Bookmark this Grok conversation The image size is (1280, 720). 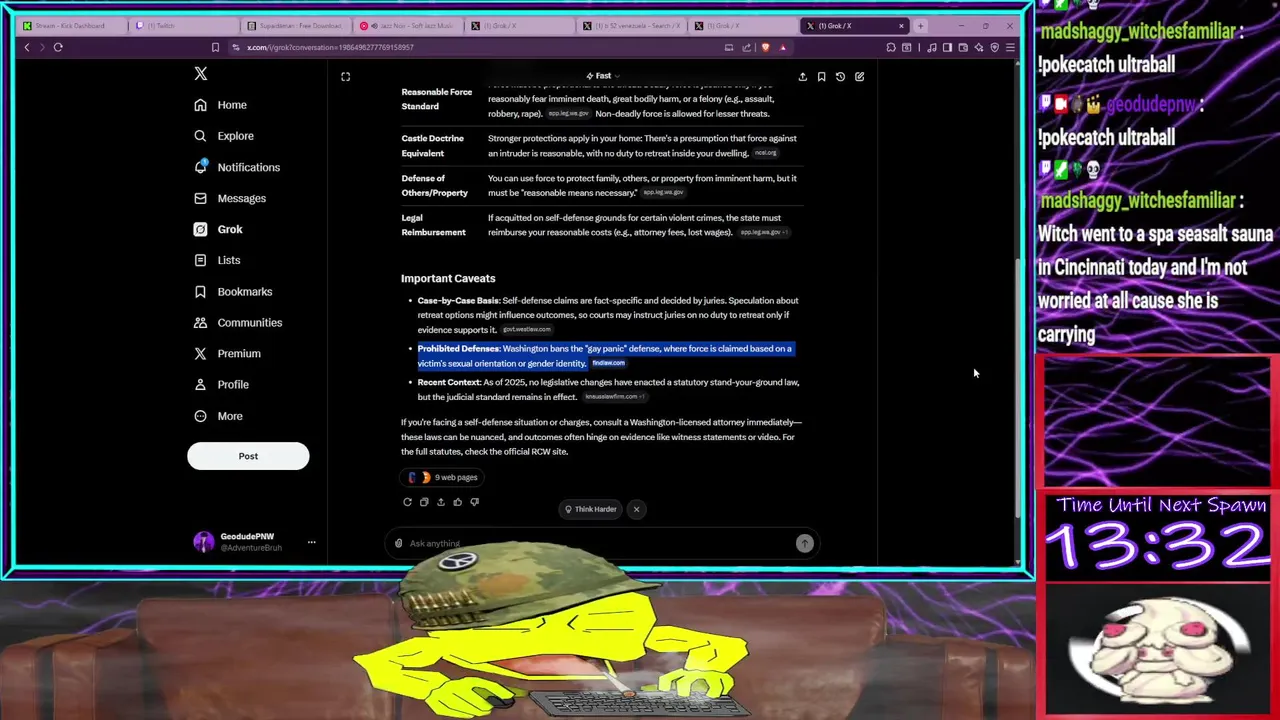click(x=821, y=76)
